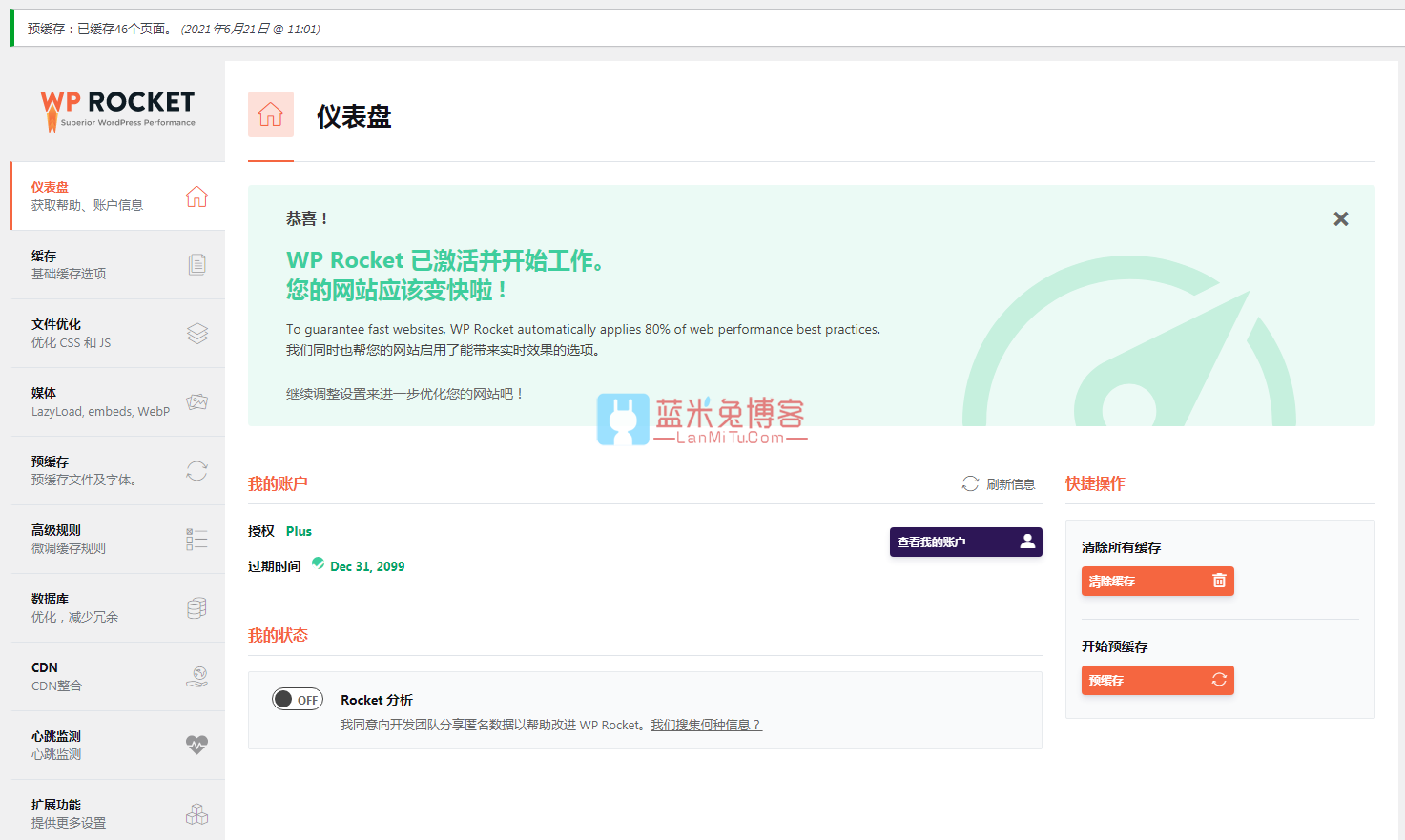
Task: Click the list icon in 高级规则 sidebar item
Action: (x=196, y=540)
